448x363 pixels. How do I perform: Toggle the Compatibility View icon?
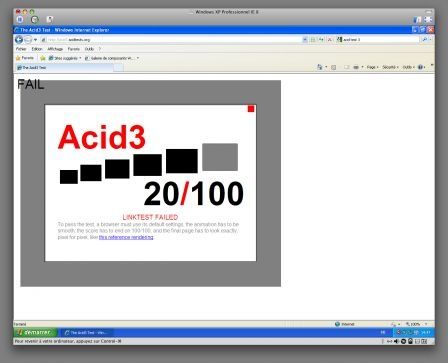point(313,40)
